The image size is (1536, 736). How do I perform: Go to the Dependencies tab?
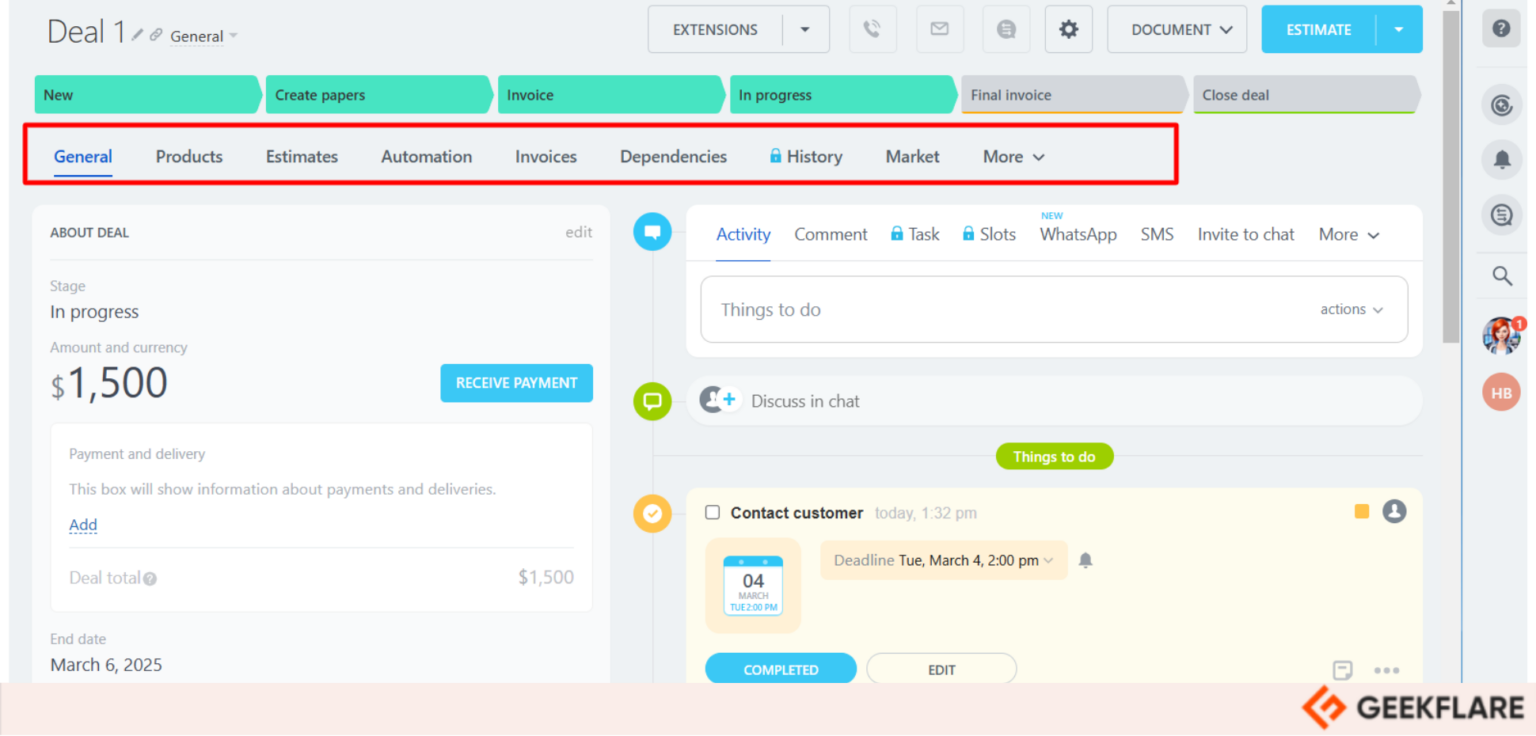coord(673,156)
